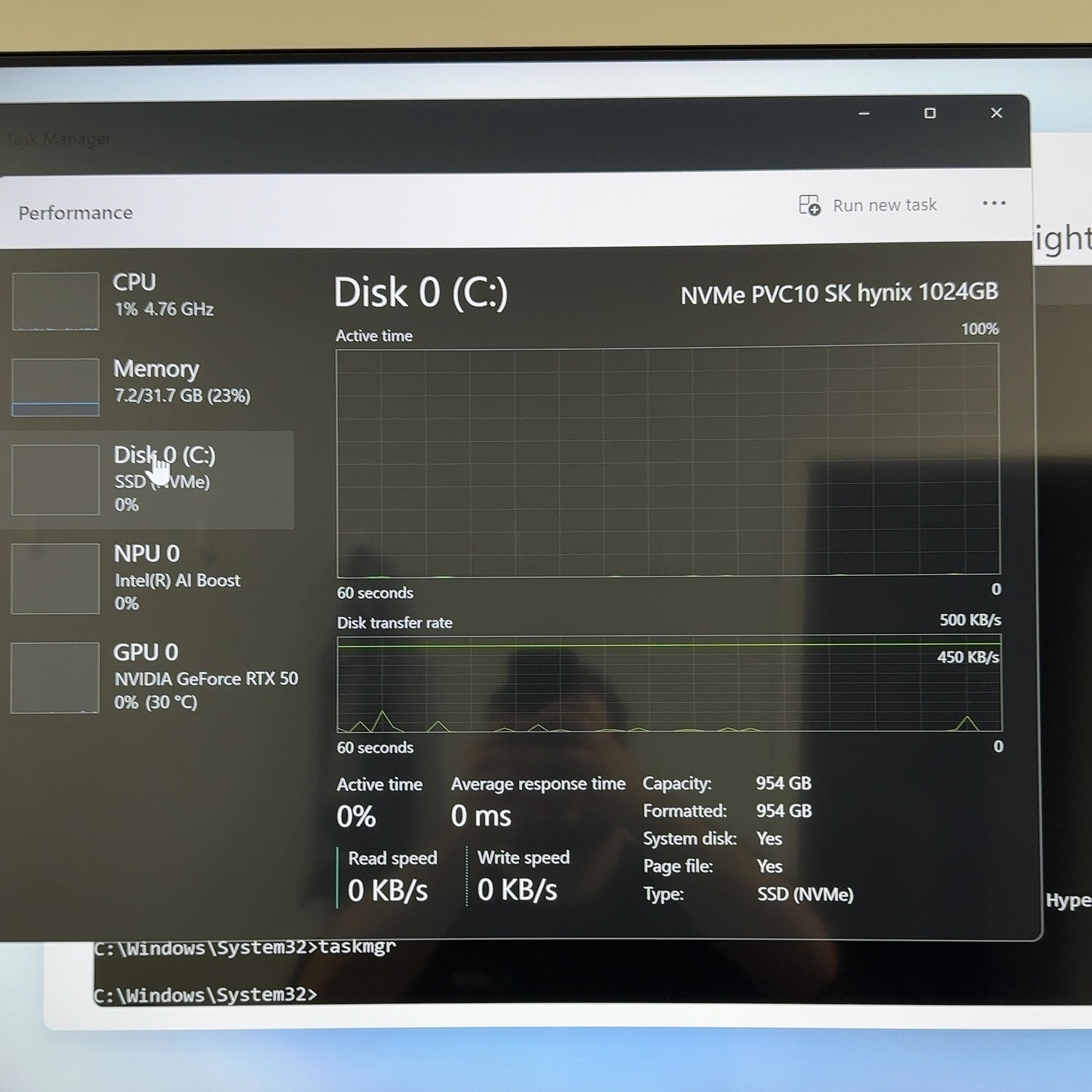The image size is (1092, 1092).
Task: Click the Type SSD (NVMe) value
Action: click(805, 894)
